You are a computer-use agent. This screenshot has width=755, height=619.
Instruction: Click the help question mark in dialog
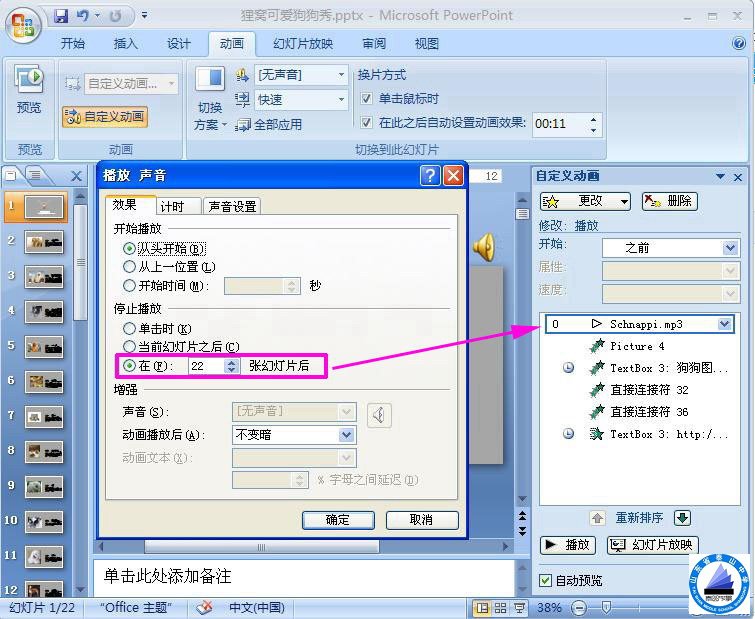click(430, 176)
